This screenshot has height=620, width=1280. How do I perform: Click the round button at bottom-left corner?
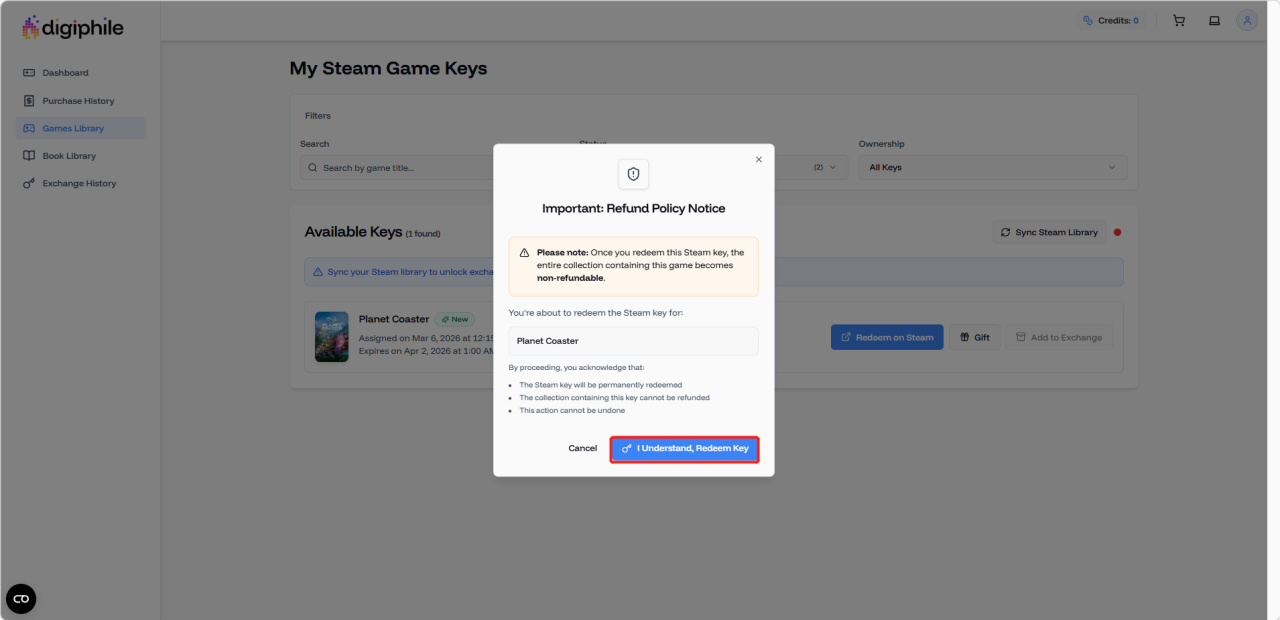tap(21, 598)
